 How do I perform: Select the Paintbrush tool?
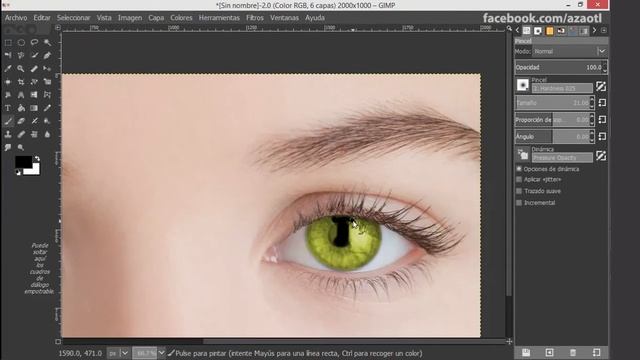(8, 121)
